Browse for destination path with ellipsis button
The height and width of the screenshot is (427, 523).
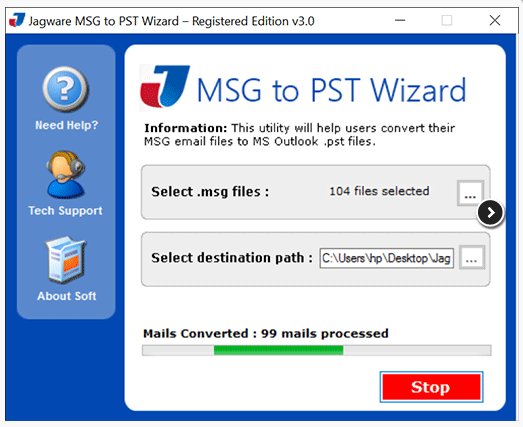[x=472, y=258]
